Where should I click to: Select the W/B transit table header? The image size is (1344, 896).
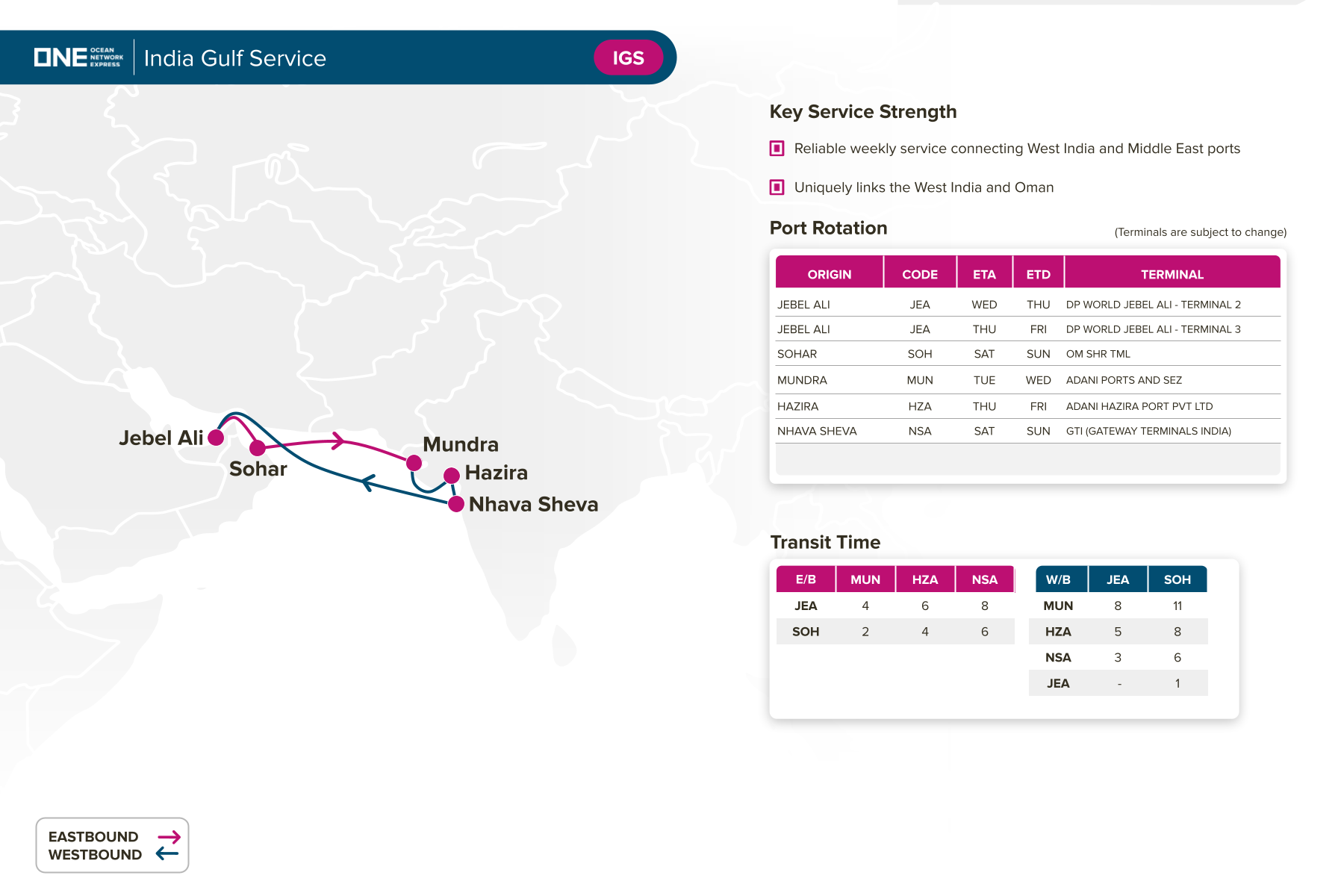click(1057, 579)
